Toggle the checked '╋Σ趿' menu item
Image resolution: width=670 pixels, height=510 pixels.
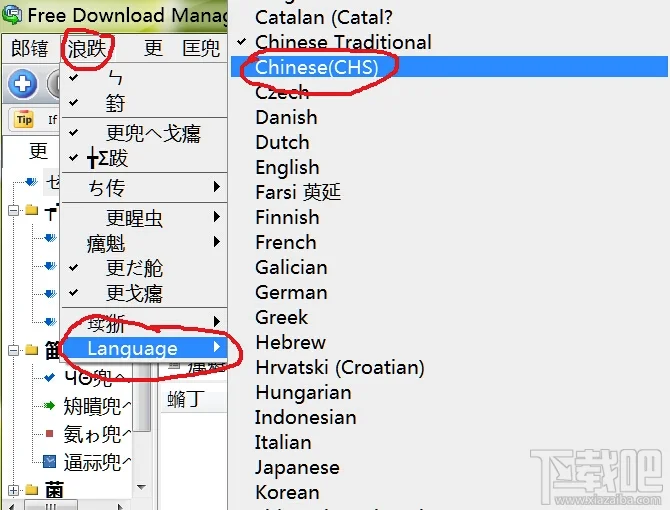pos(144,158)
